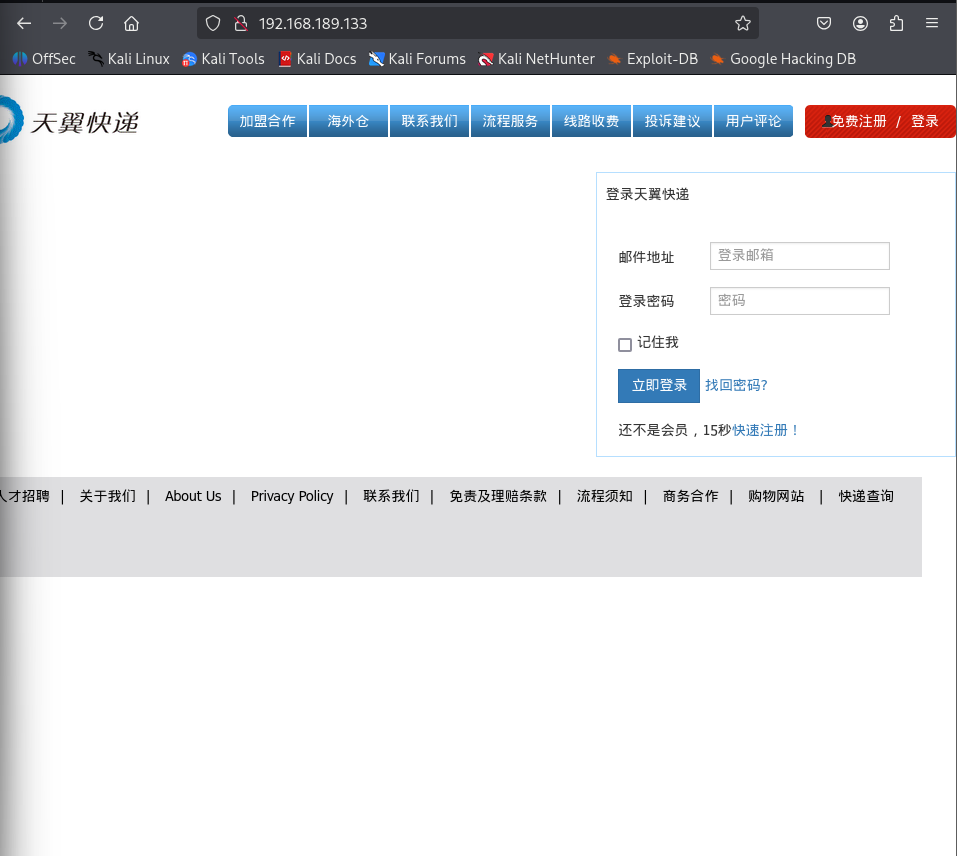Open the extensions puzzle icon
The image size is (957, 856).
click(896, 23)
